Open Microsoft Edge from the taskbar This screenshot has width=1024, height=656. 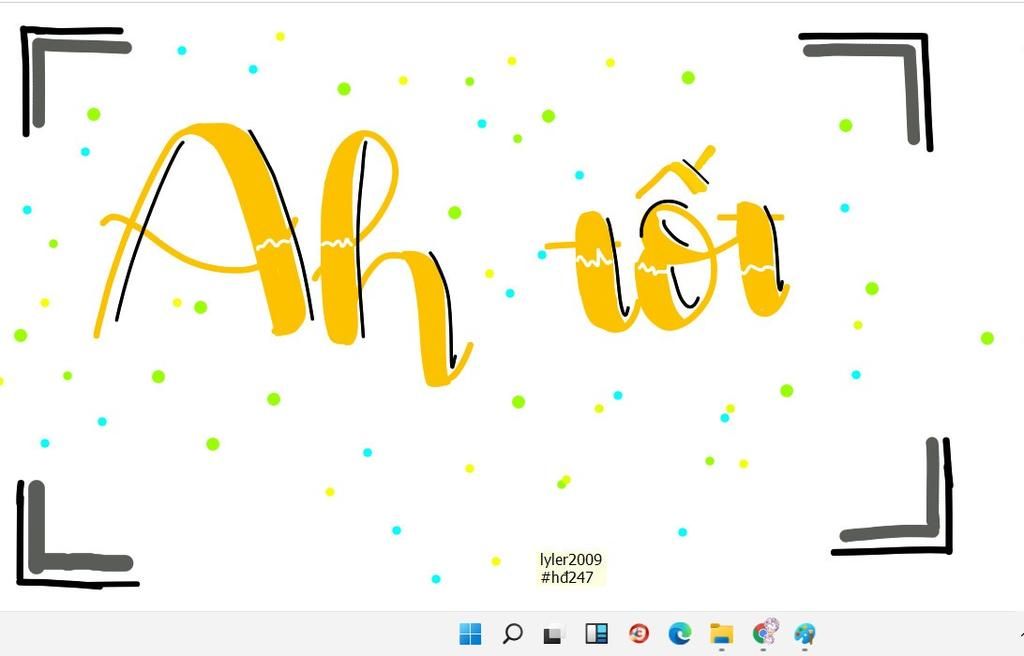[x=680, y=633]
